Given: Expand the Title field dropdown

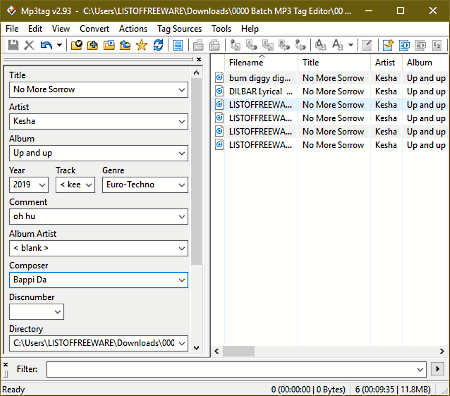Looking at the screenshot, I should [182, 90].
